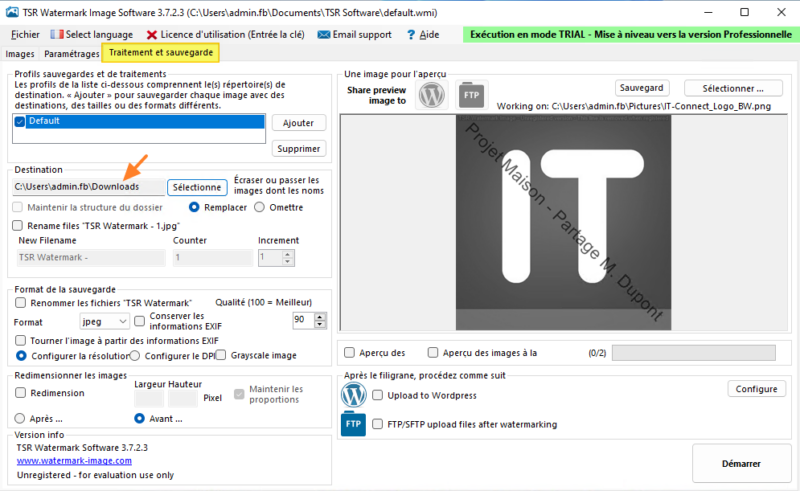Viewport: 800px width, 491px height.
Task: Enable Rename files checkbox
Action: coord(18,226)
